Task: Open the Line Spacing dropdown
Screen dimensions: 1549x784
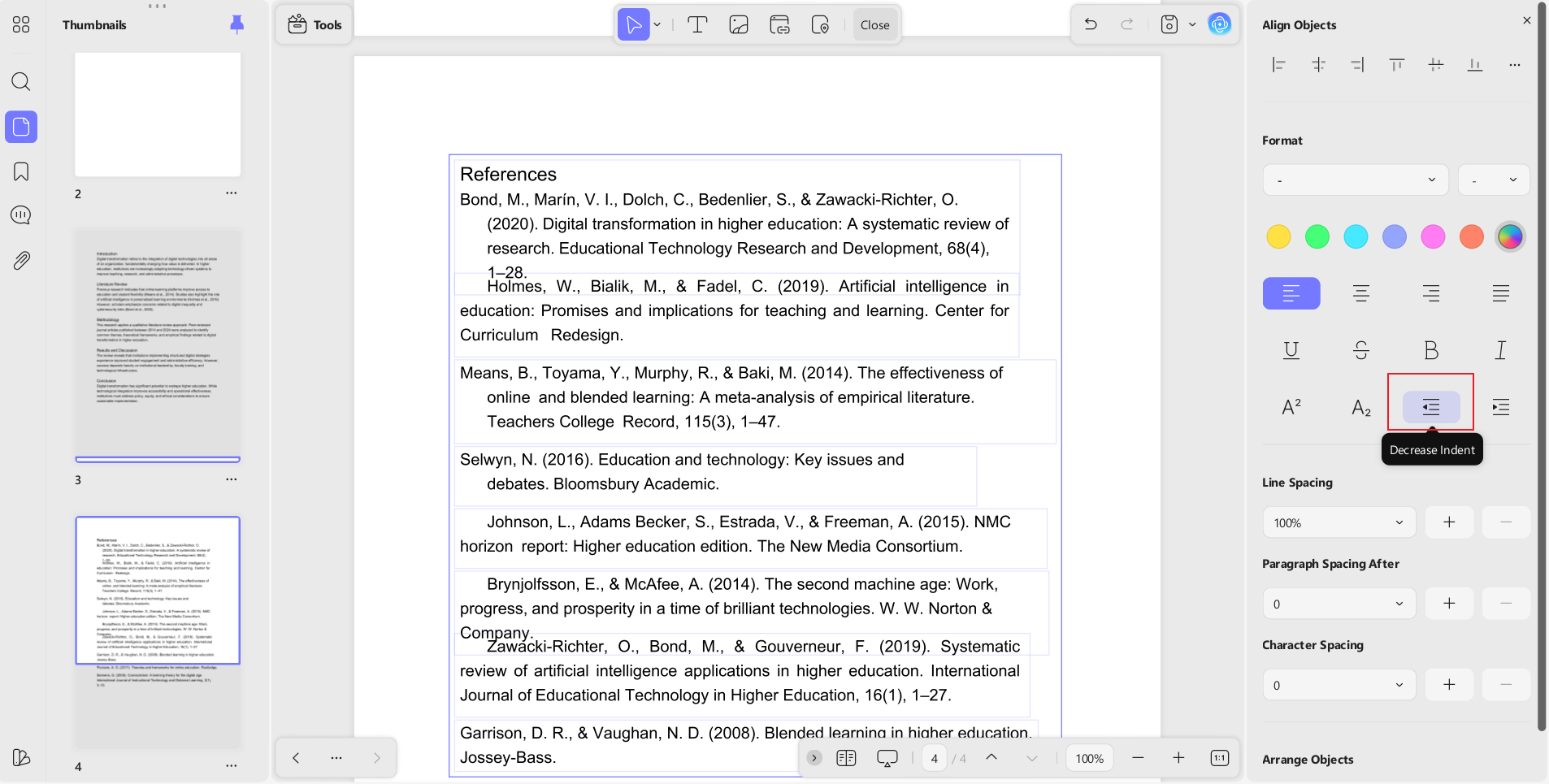Action: (1339, 522)
